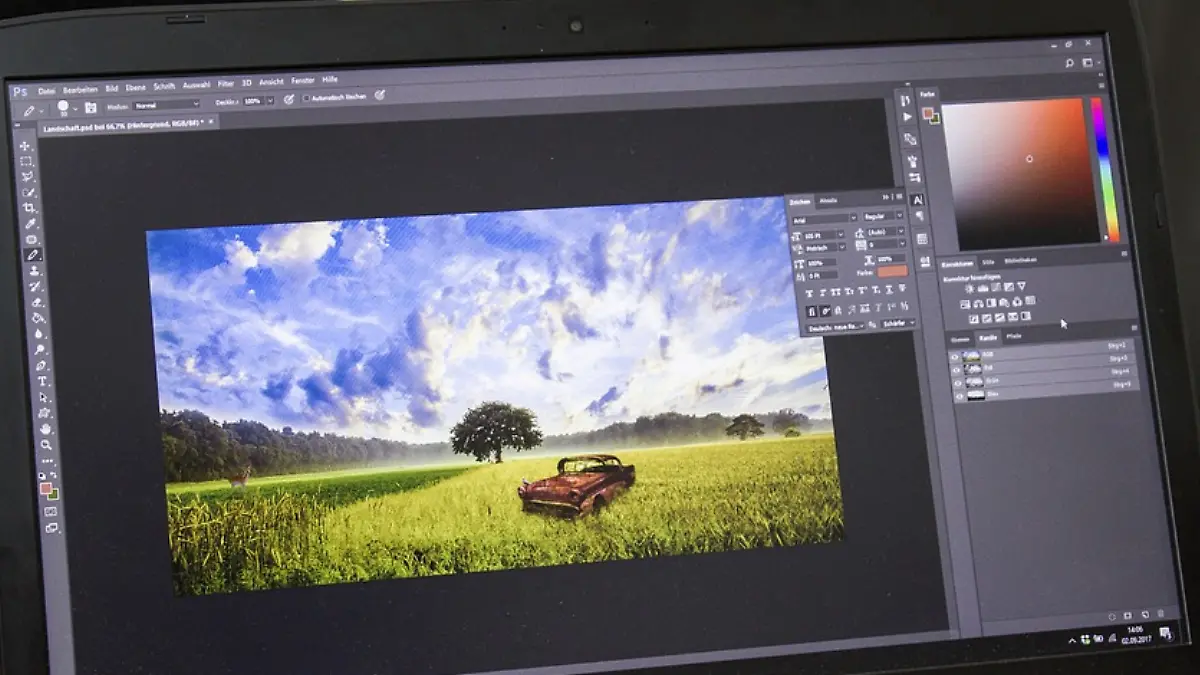The height and width of the screenshot is (675, 1200).
Task: Open the Modus blend mode dropdown
Action: (165, 104)
